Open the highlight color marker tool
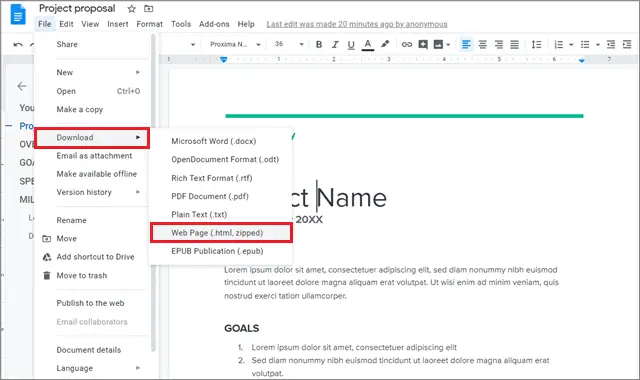Screen dimensions: 640x380 pos(385,44)
